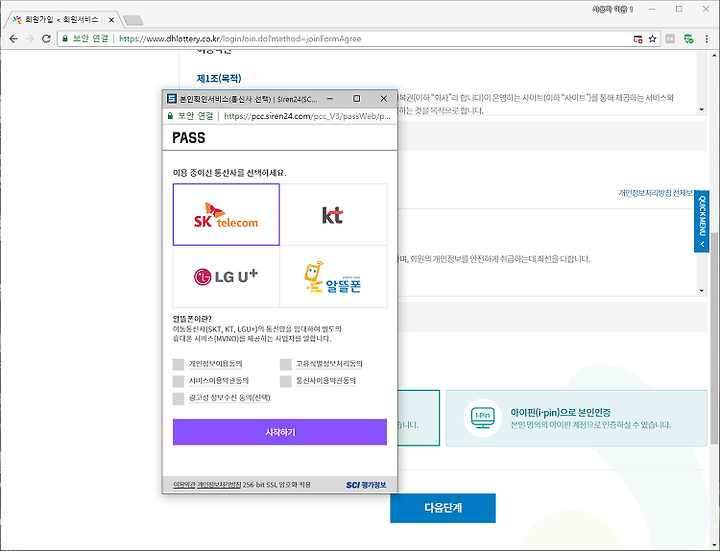Click the 다음단계 button on main page
The height and width of the screenshot is (551, 720).
point(443,508)
